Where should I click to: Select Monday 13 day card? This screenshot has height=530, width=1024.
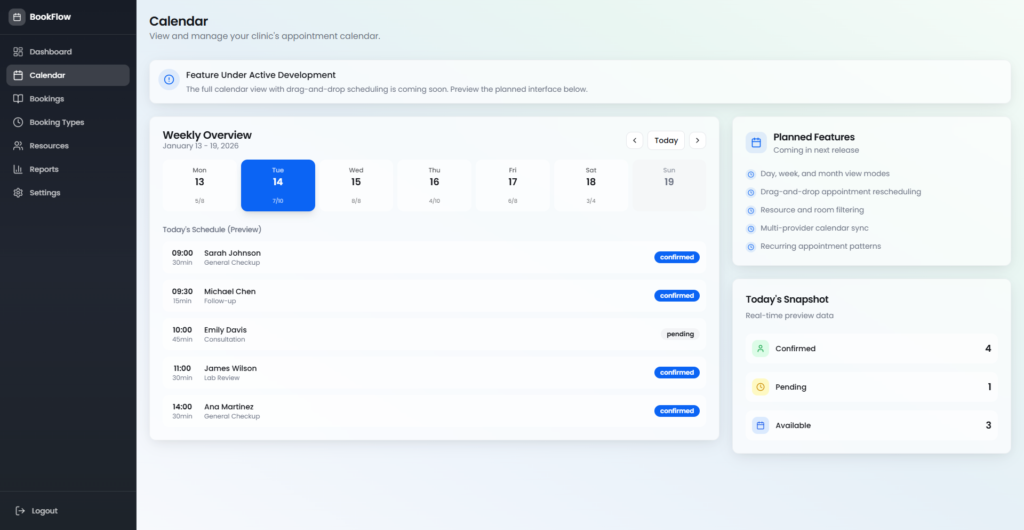pos(200,185)
